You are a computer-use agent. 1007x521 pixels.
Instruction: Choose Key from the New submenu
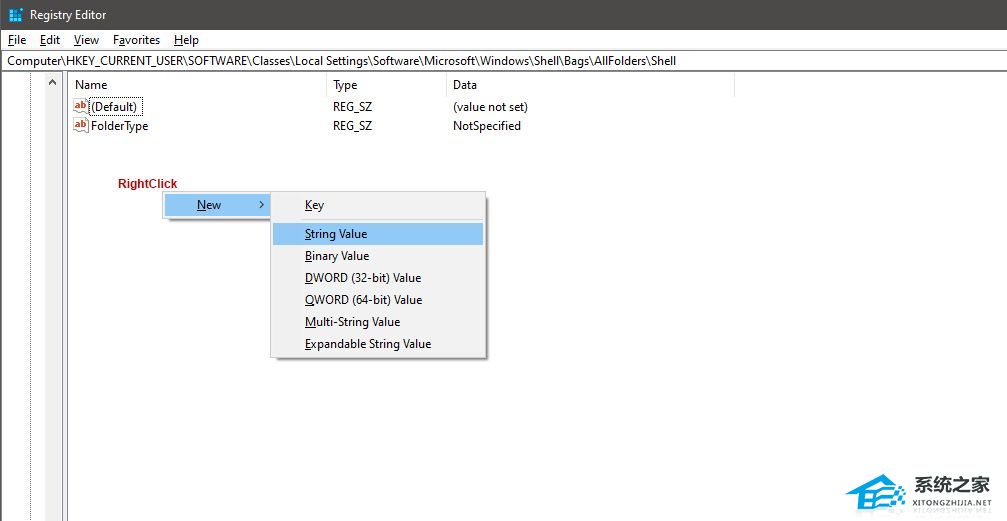(x=378, y=205)
